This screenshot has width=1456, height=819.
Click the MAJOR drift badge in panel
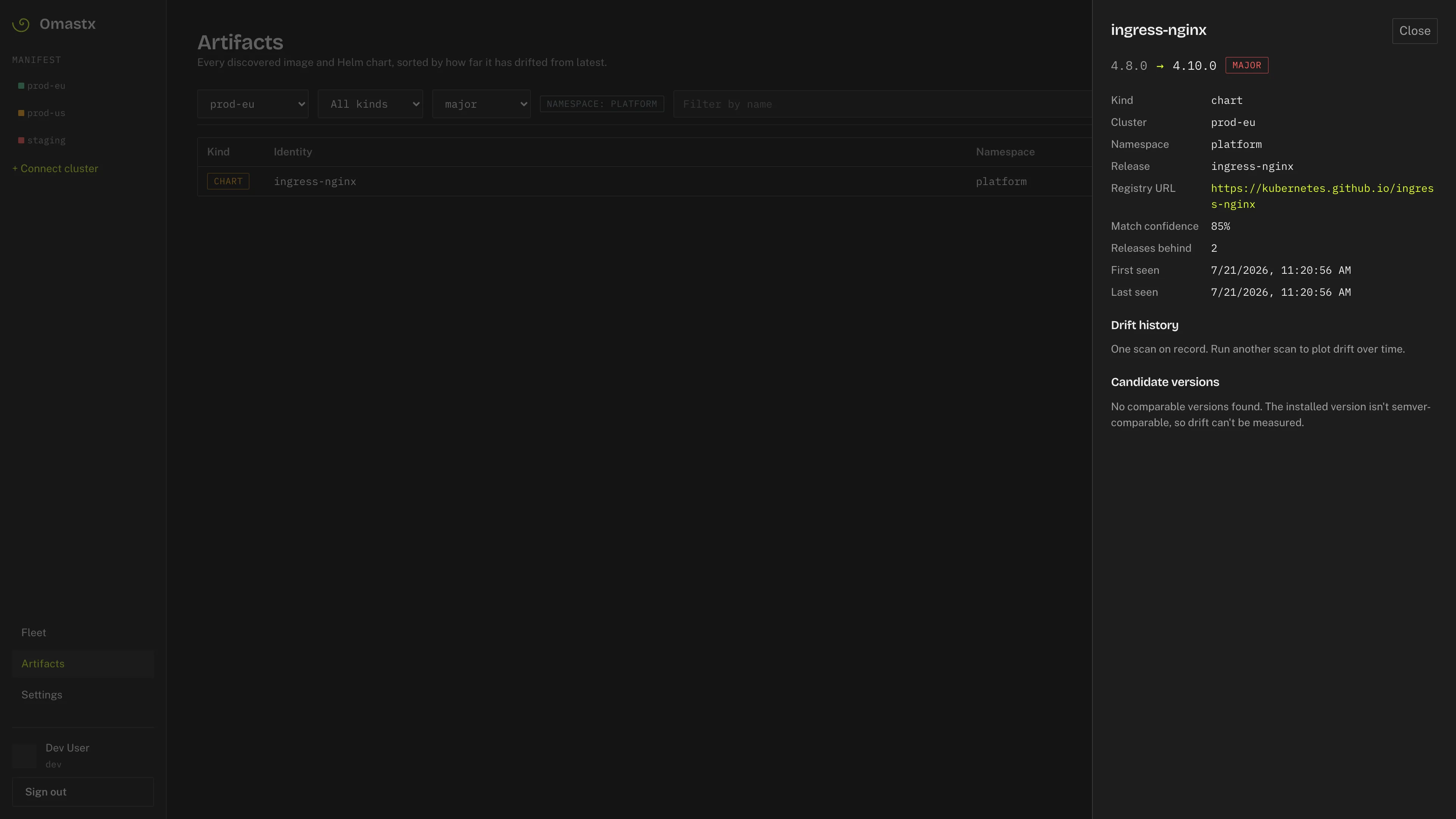pyautogui.click(x=1246, y=66)
